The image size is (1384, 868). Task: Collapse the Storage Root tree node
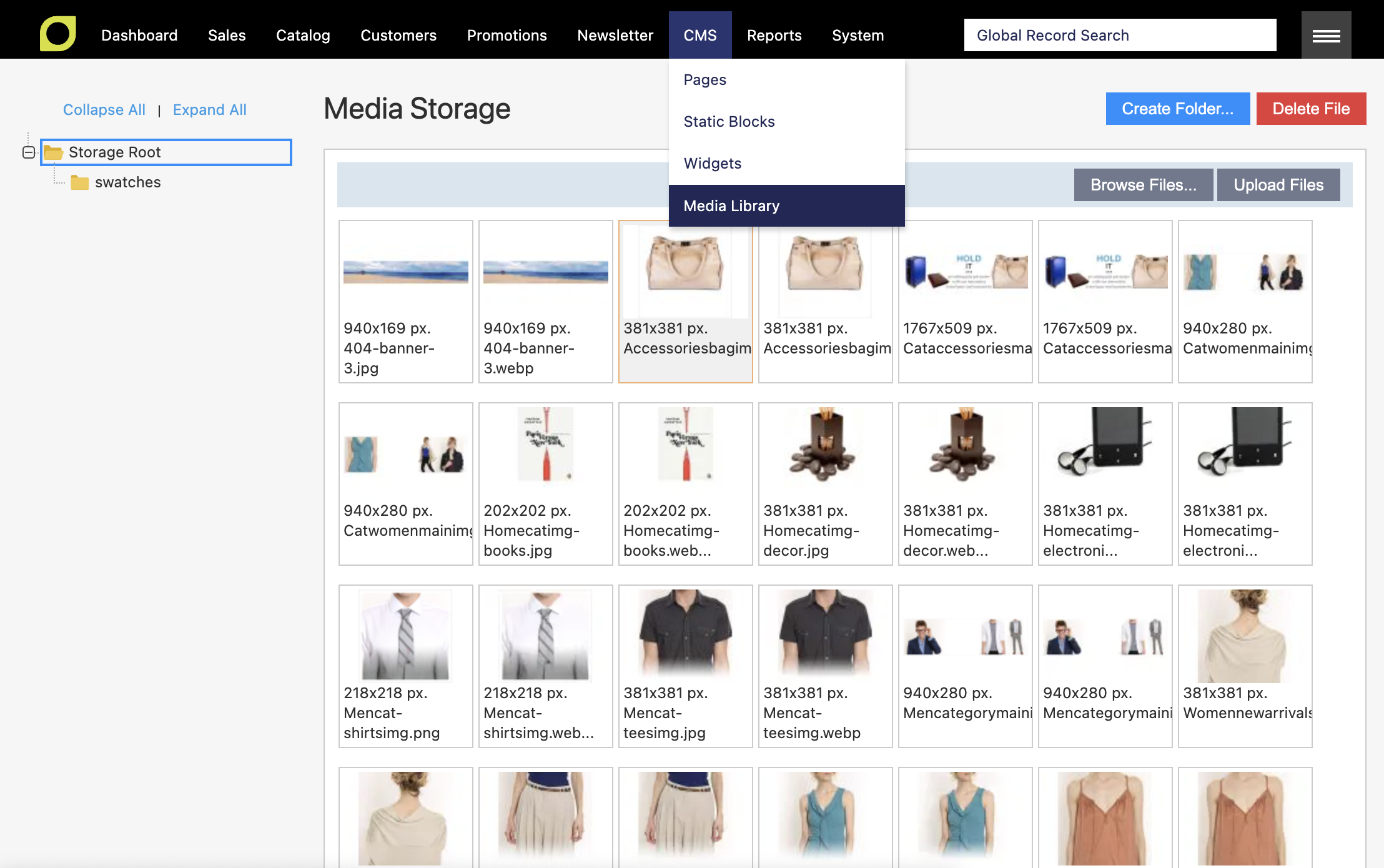[x=29, y=152]
